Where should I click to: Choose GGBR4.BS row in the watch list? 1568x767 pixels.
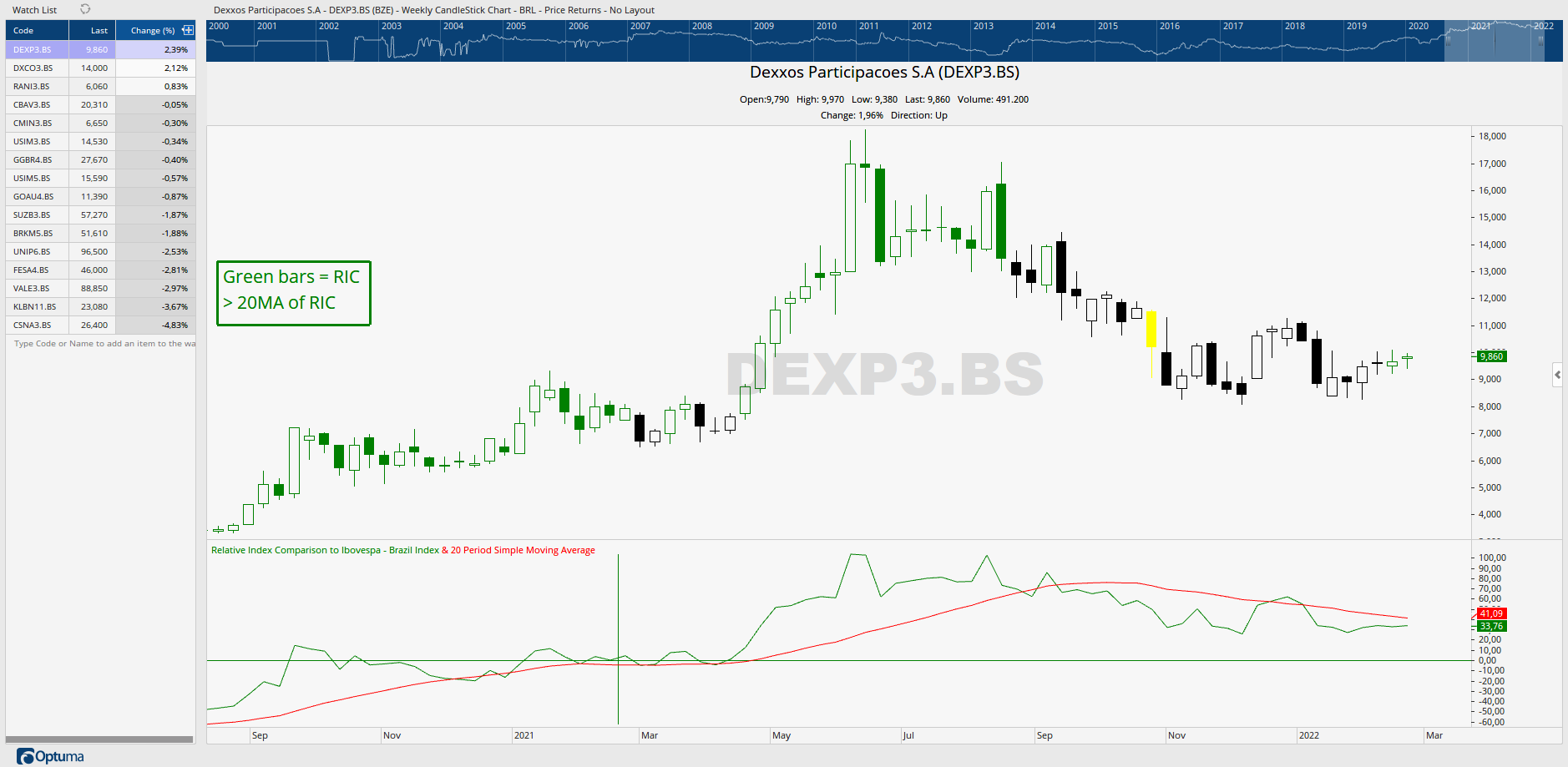tap(33, 160)
